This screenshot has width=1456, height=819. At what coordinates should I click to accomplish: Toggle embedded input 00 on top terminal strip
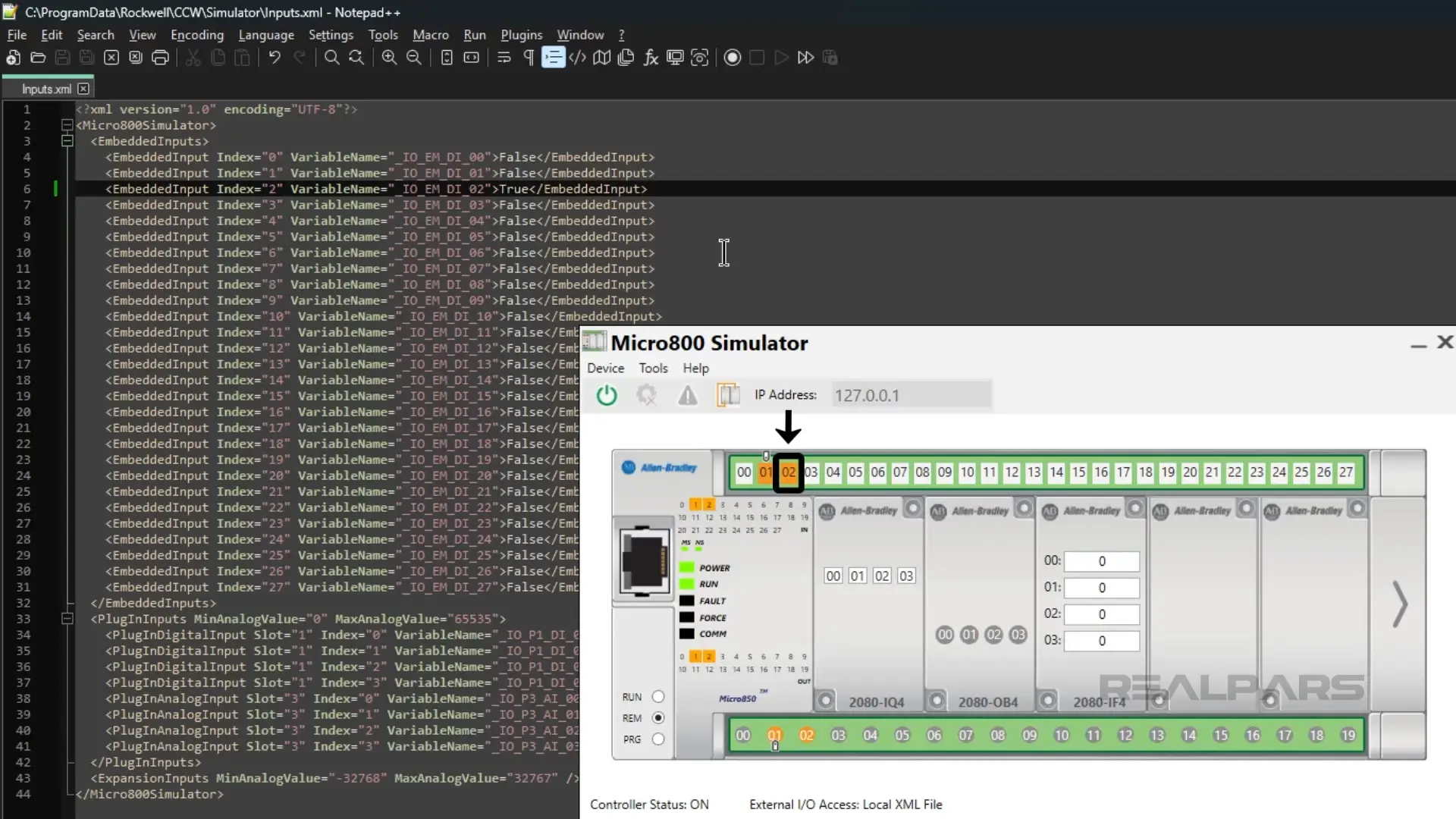pyautogui.click(x=744, y=472)
